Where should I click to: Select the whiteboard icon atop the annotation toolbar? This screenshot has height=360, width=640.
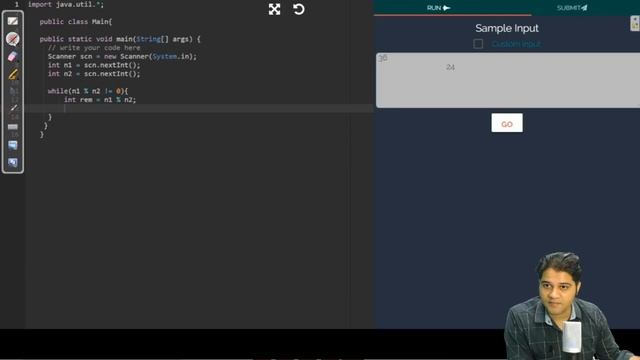(13, 21)
